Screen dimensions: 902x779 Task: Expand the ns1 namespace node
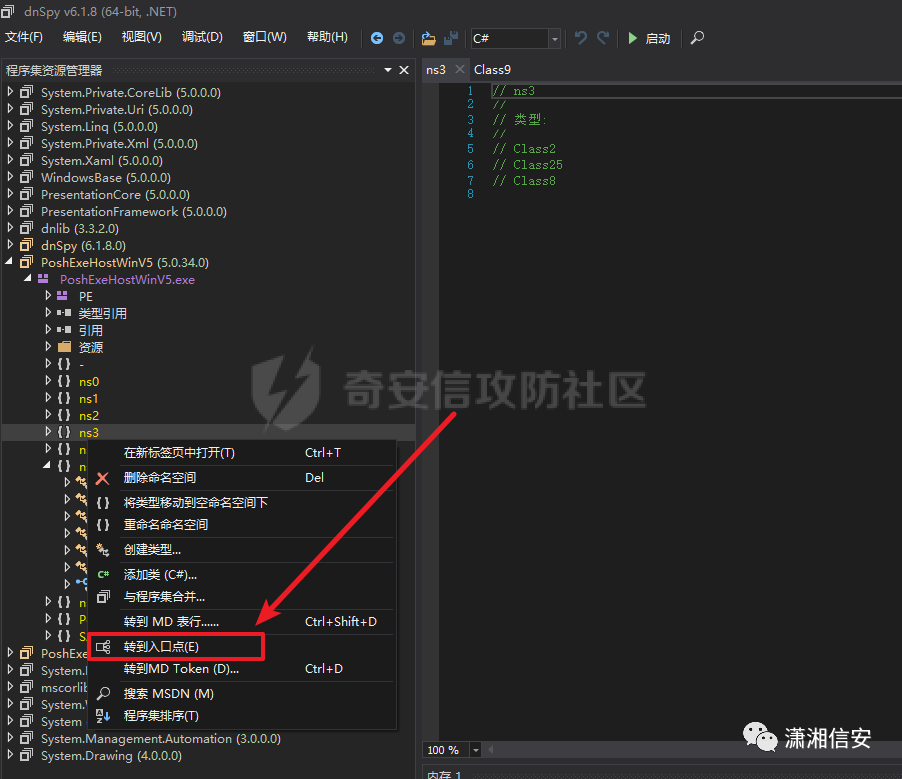(x=48, y=398)
